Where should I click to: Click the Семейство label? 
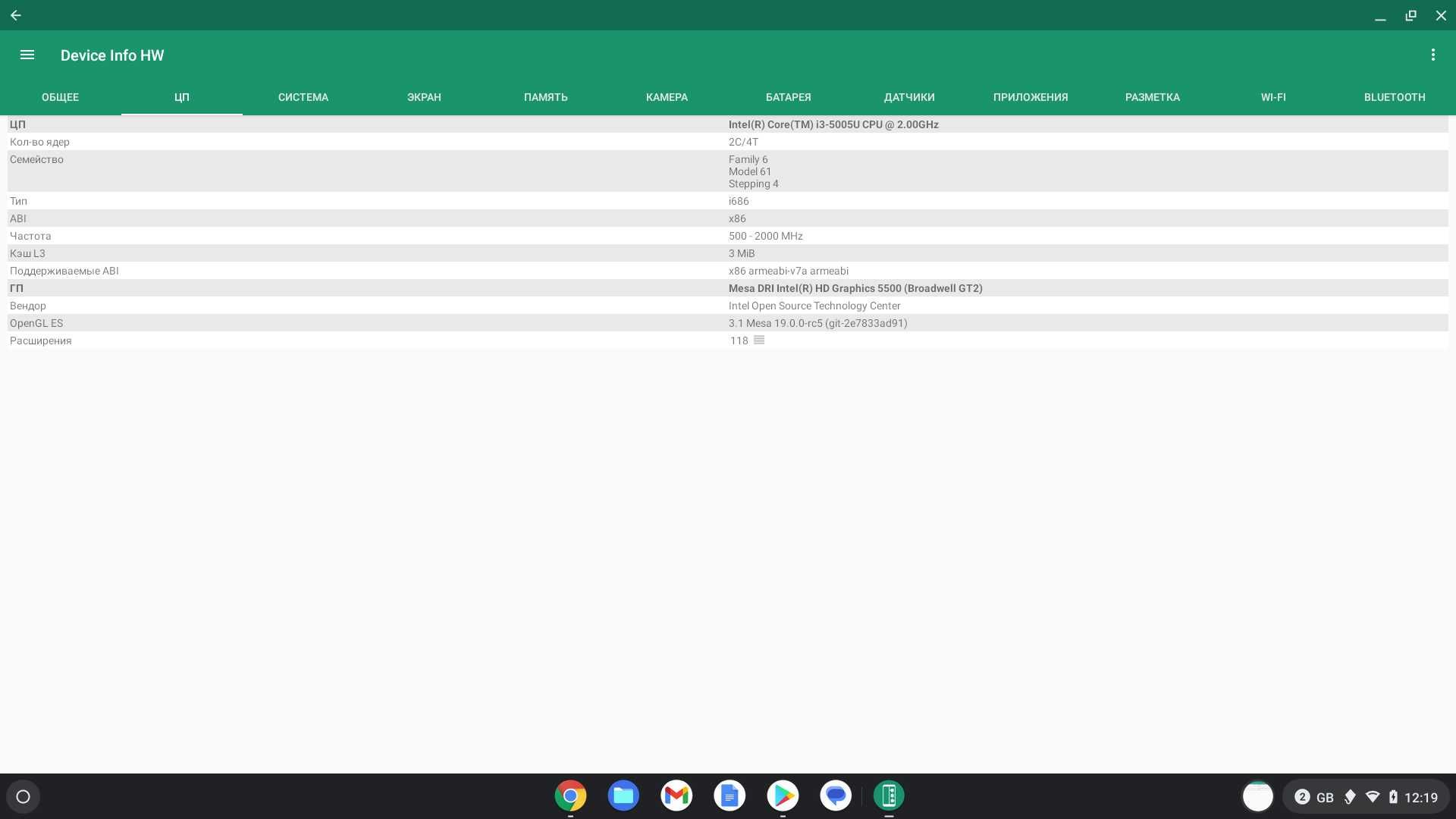(x=36, y=159)
